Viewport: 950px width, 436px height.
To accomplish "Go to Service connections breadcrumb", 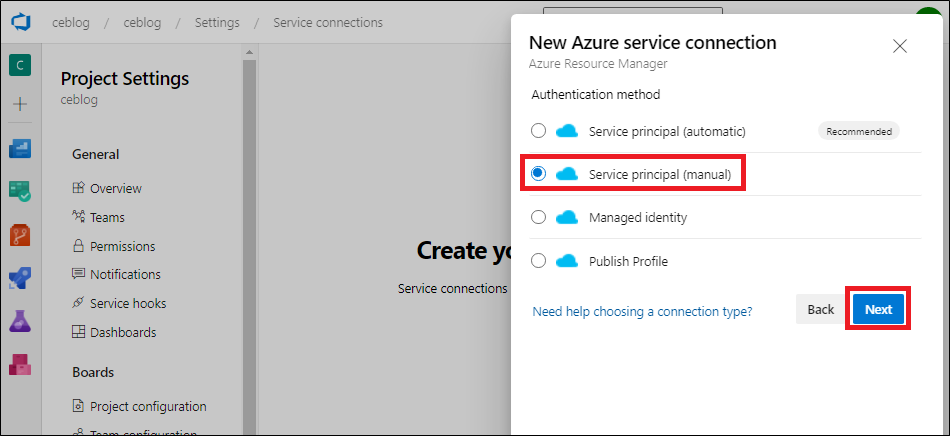I will coord(328,23).
